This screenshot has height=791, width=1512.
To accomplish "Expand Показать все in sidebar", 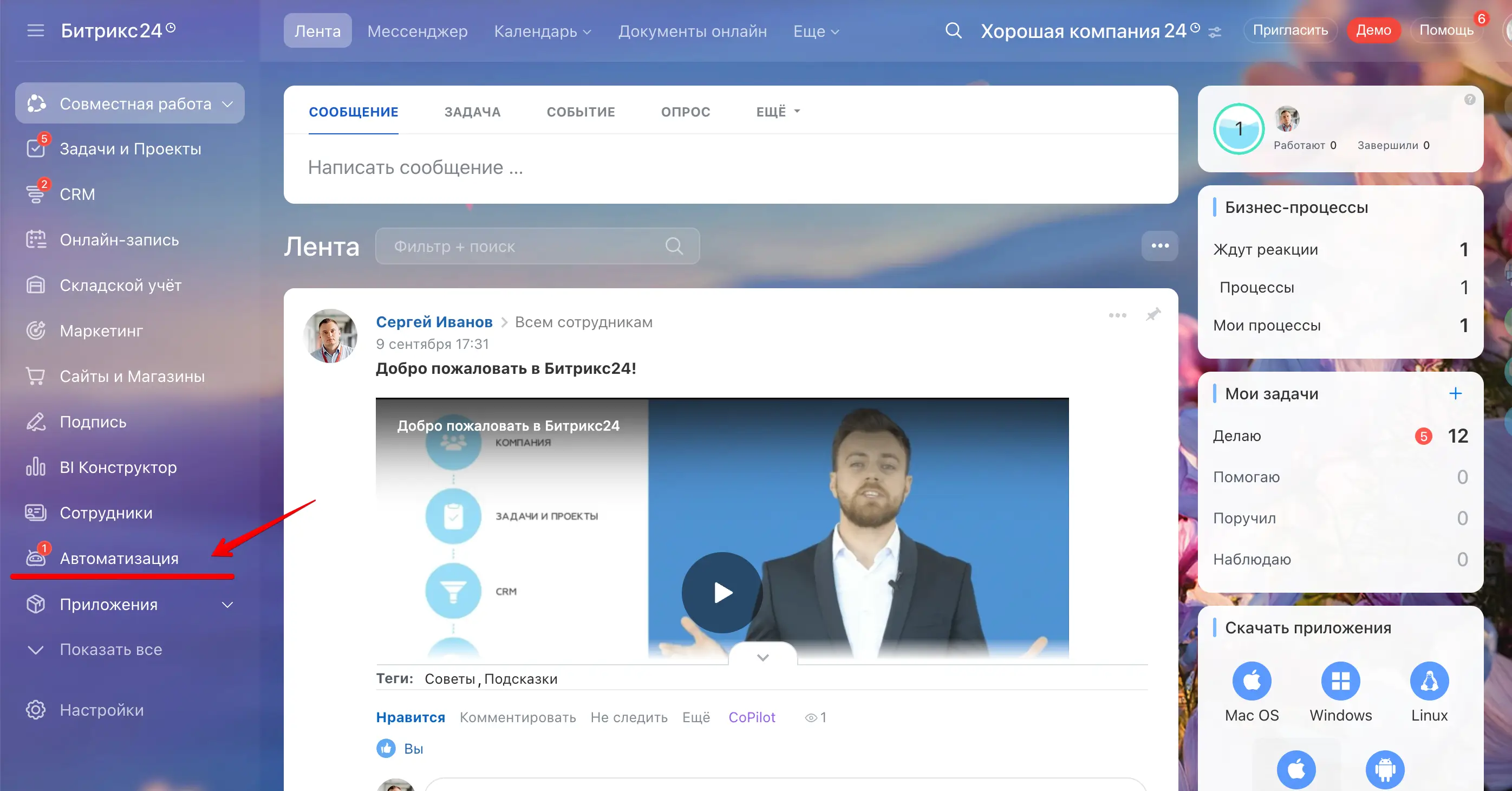I will pyautogui.click(x=110, y=650).
